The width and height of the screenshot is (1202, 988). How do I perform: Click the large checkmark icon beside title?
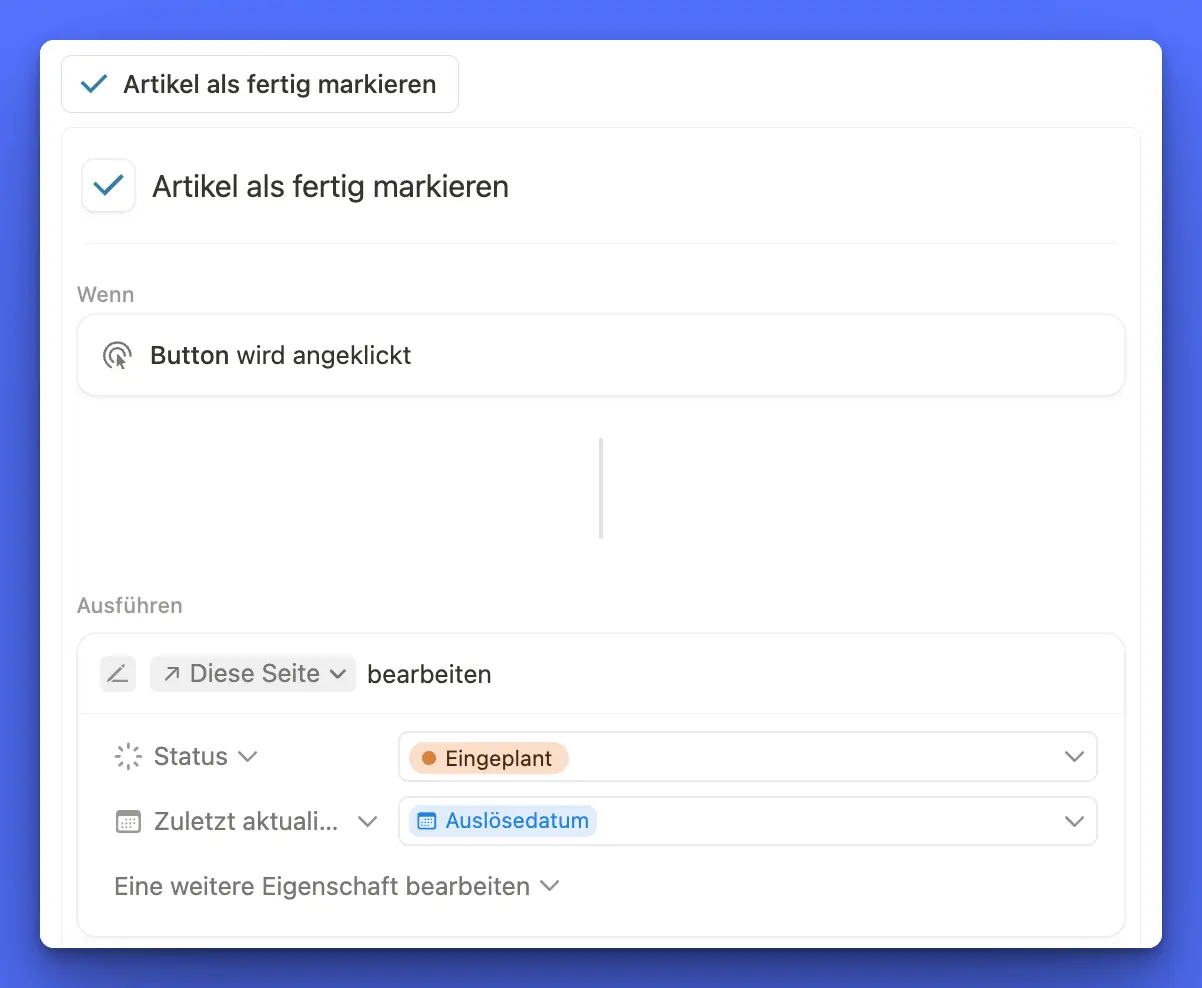coord(108,186)
